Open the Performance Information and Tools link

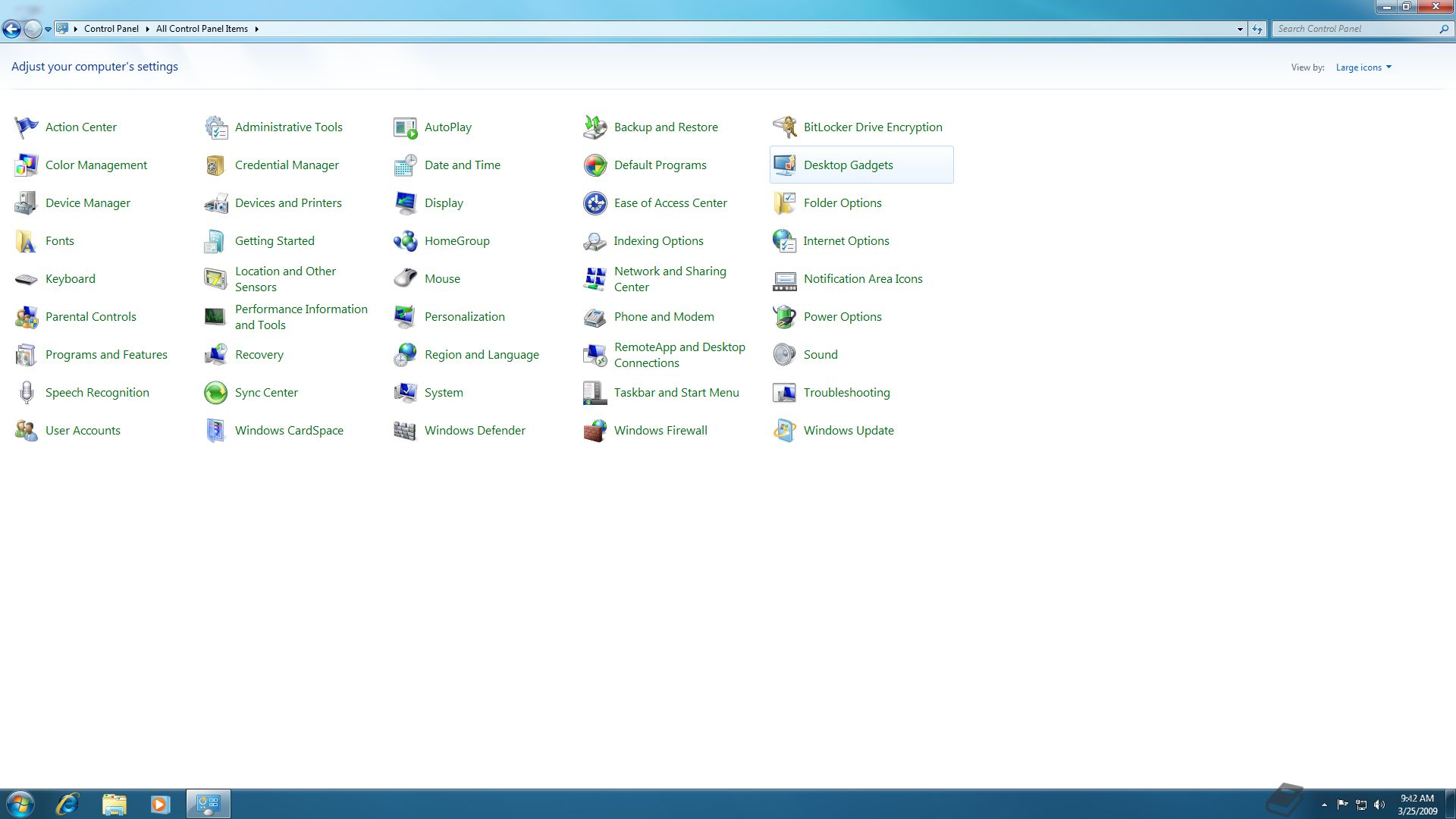pos(301,317)
